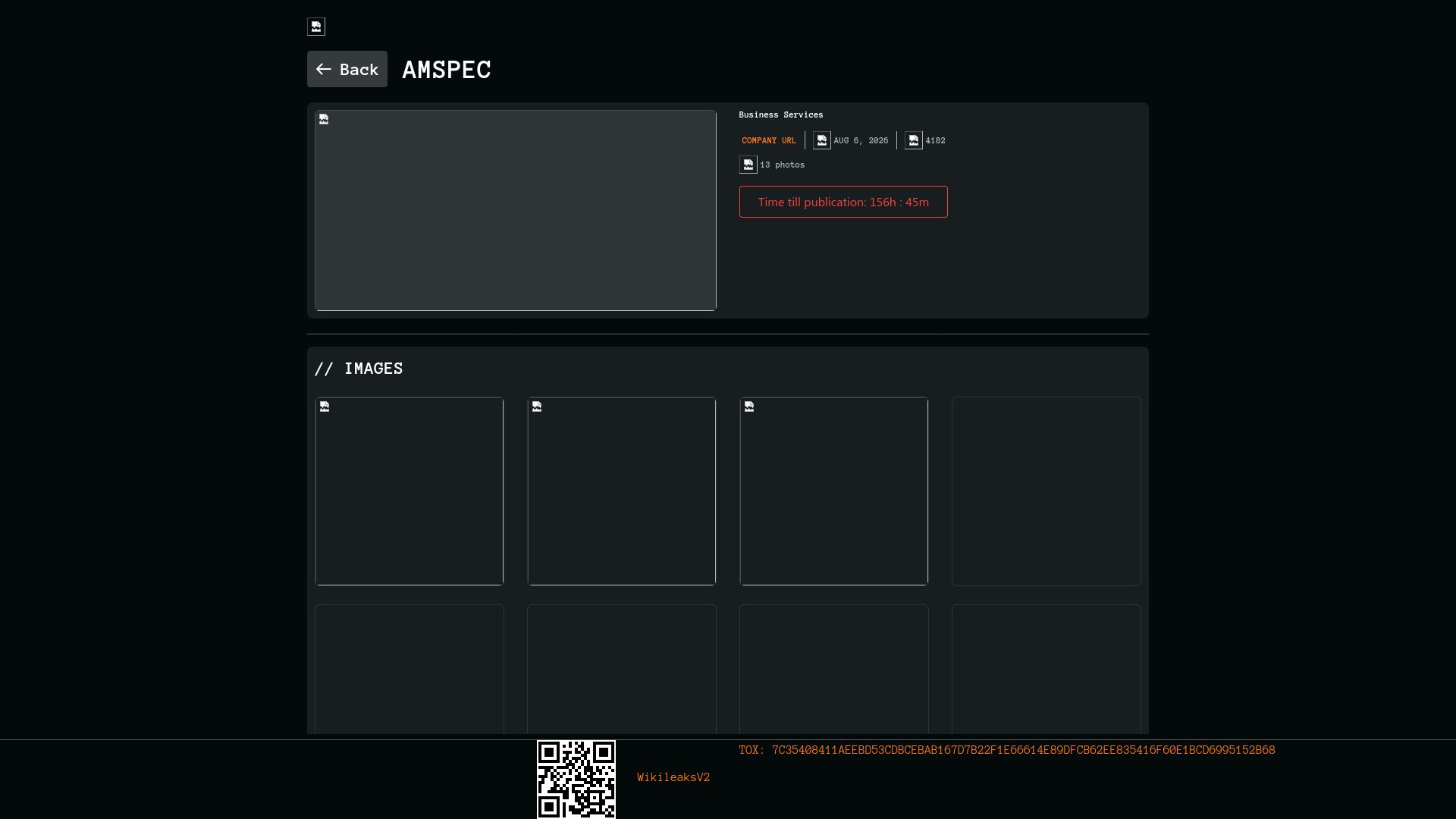This screenshot has width=1456, height=819.
Task: Click the Time till publication countdown box
Action: pos(843,202)
